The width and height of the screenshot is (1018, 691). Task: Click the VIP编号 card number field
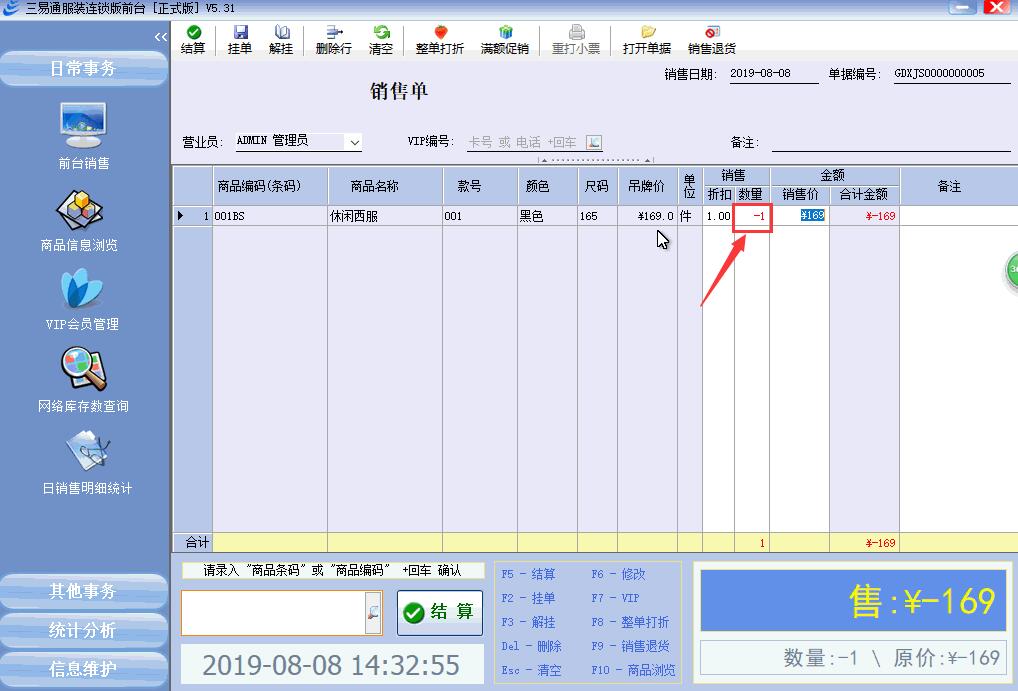coord(523,143)
